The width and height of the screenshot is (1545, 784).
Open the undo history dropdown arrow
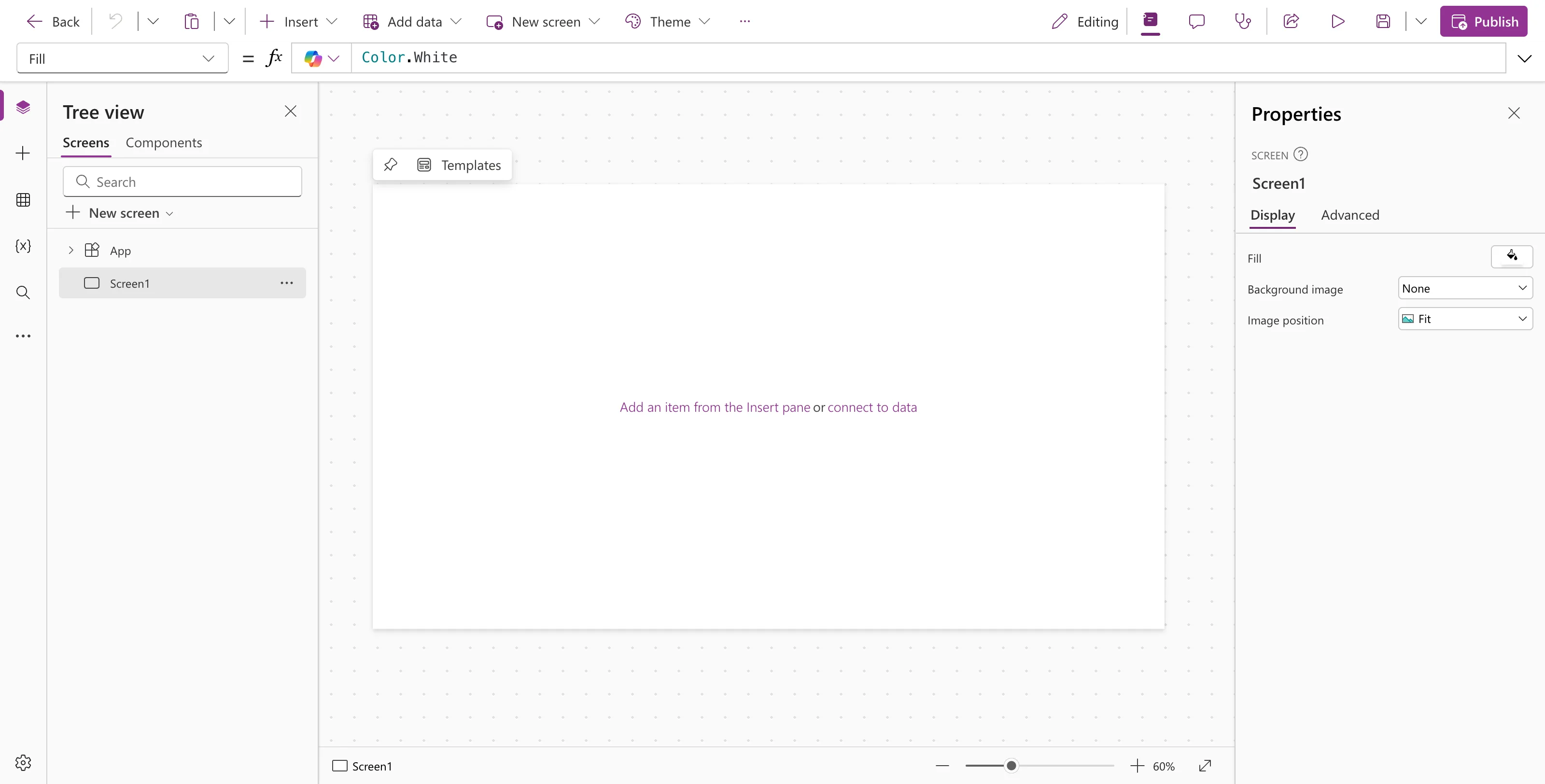click(x=153, y=22)
